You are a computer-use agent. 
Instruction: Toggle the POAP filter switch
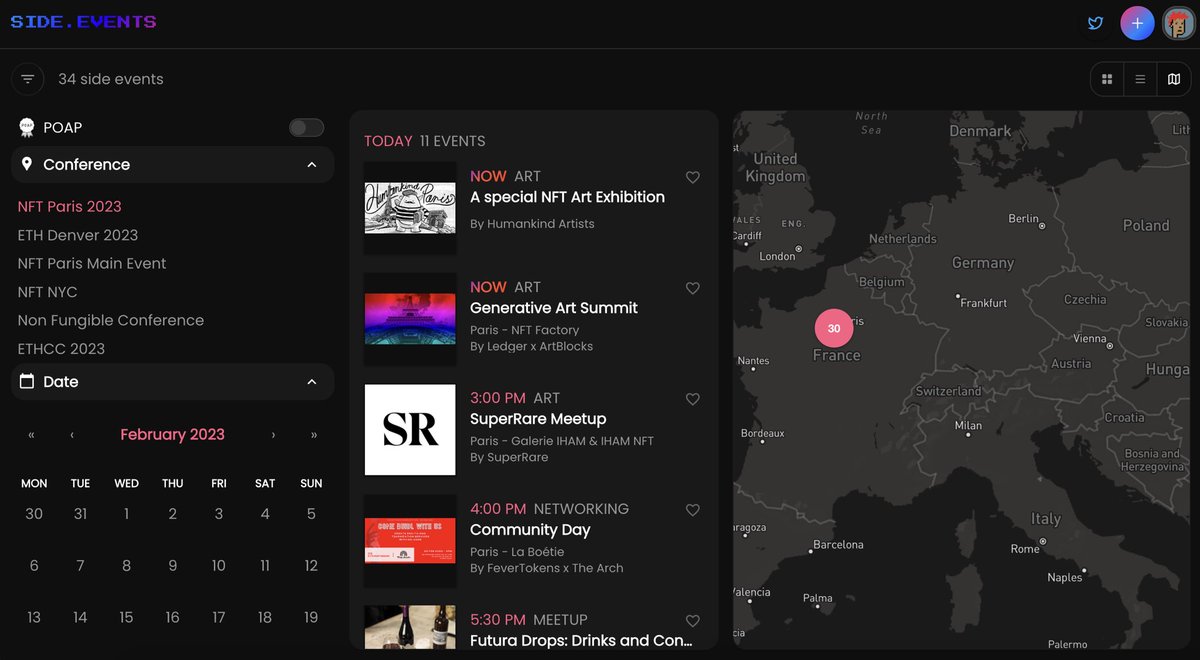pos(306,127)
